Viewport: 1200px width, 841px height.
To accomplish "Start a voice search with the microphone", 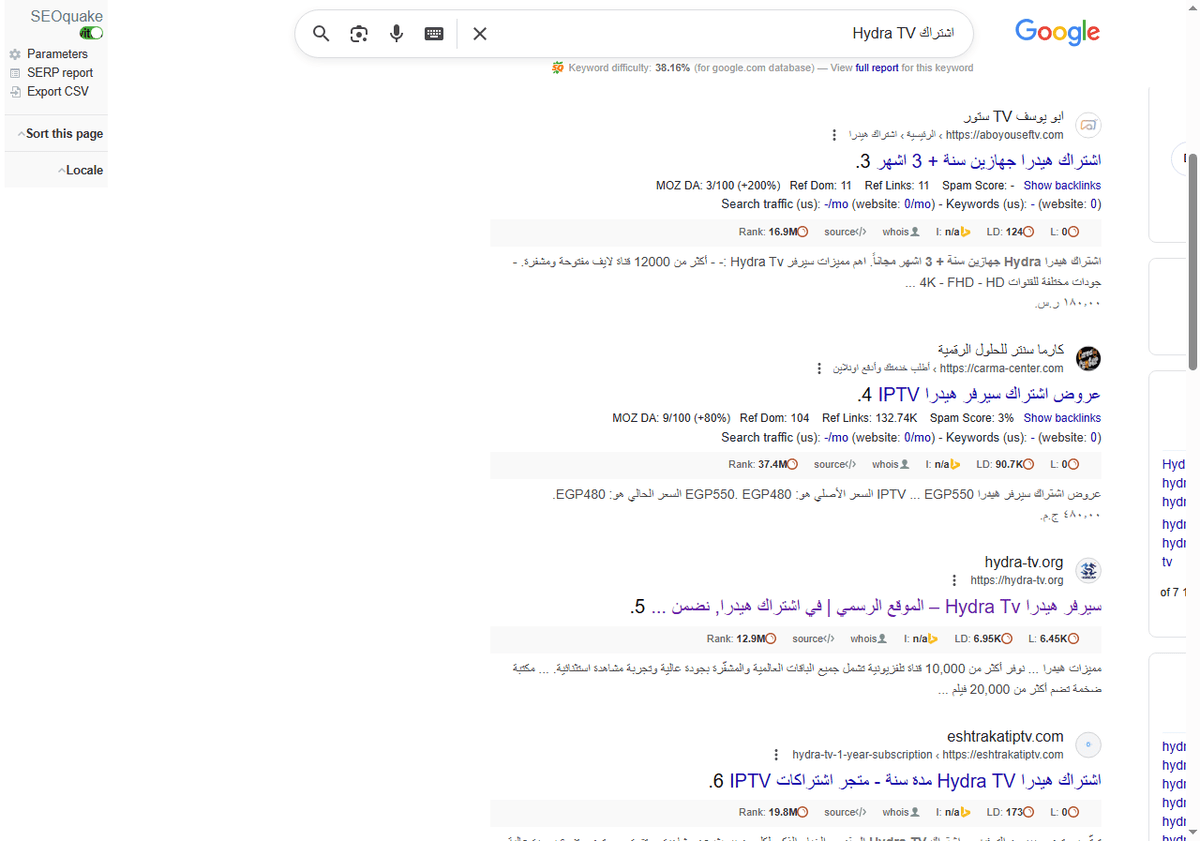I will [396, 33].
